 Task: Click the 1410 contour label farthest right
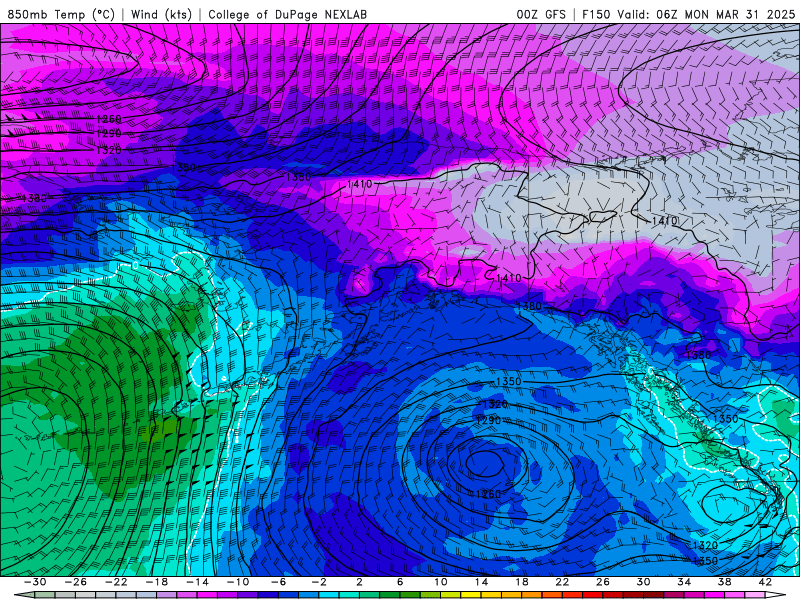tap(665, 221)
